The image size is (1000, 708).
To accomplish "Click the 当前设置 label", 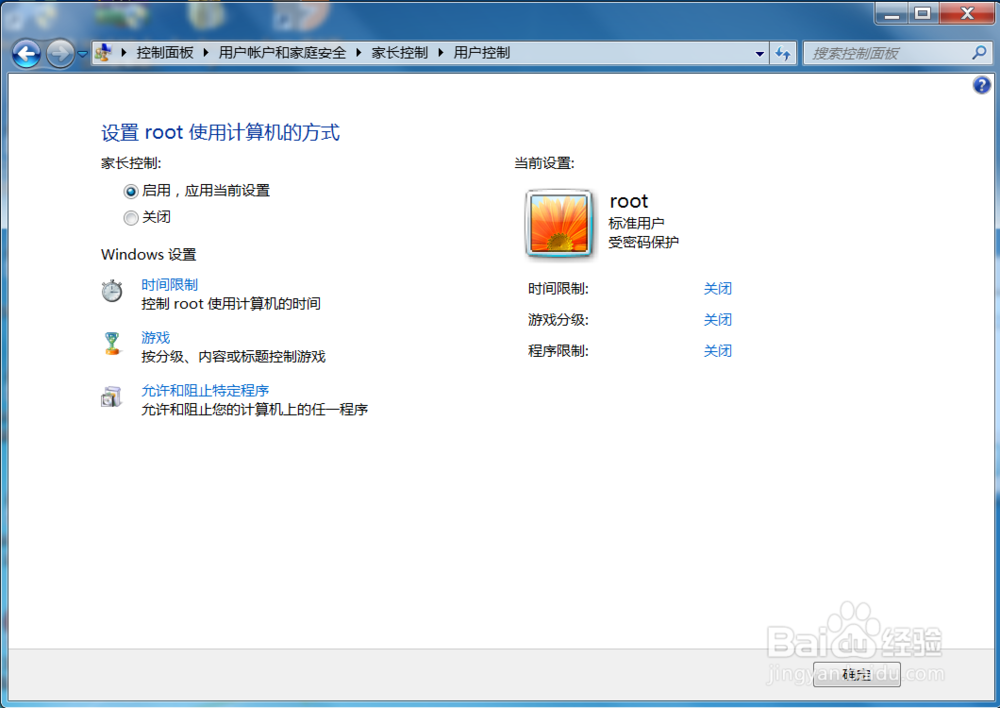I will (x=545, y=163).
